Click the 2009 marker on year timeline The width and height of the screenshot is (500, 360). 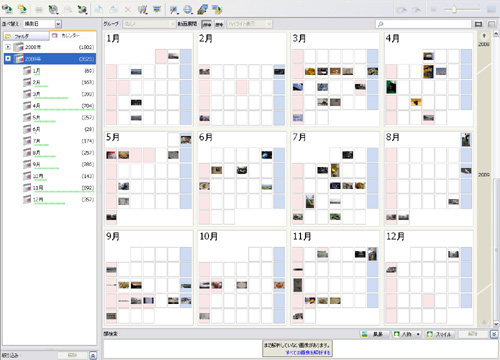484,175
